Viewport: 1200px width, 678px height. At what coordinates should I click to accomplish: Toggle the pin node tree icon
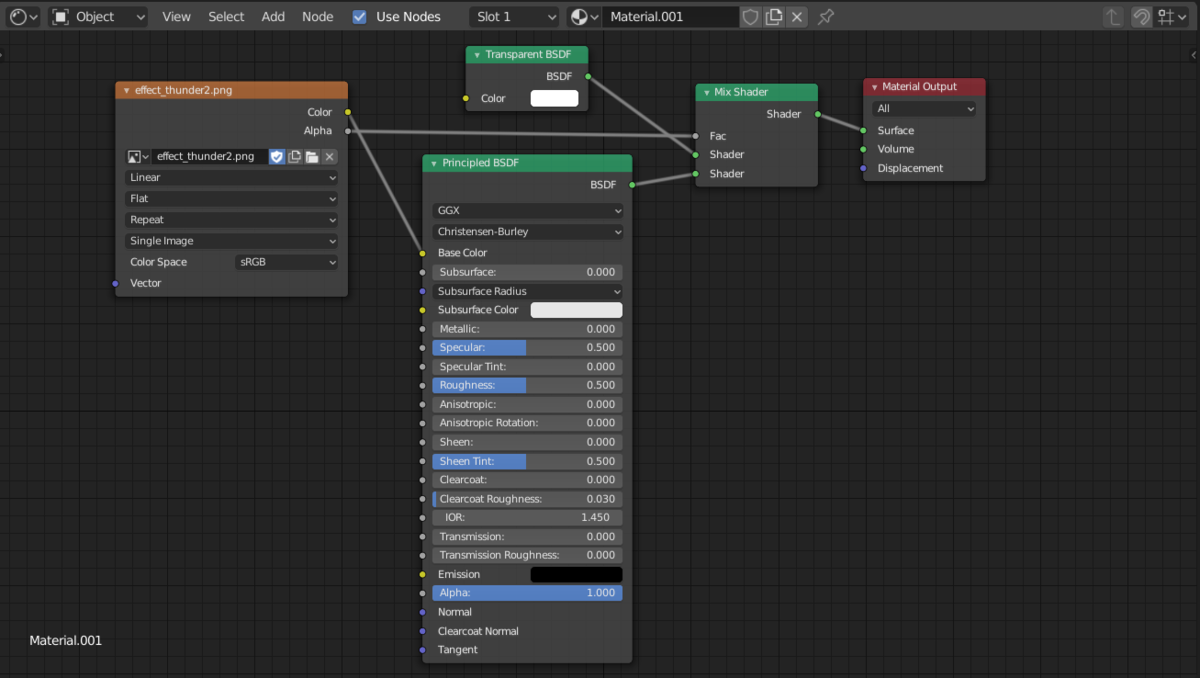tap(825, 17)
